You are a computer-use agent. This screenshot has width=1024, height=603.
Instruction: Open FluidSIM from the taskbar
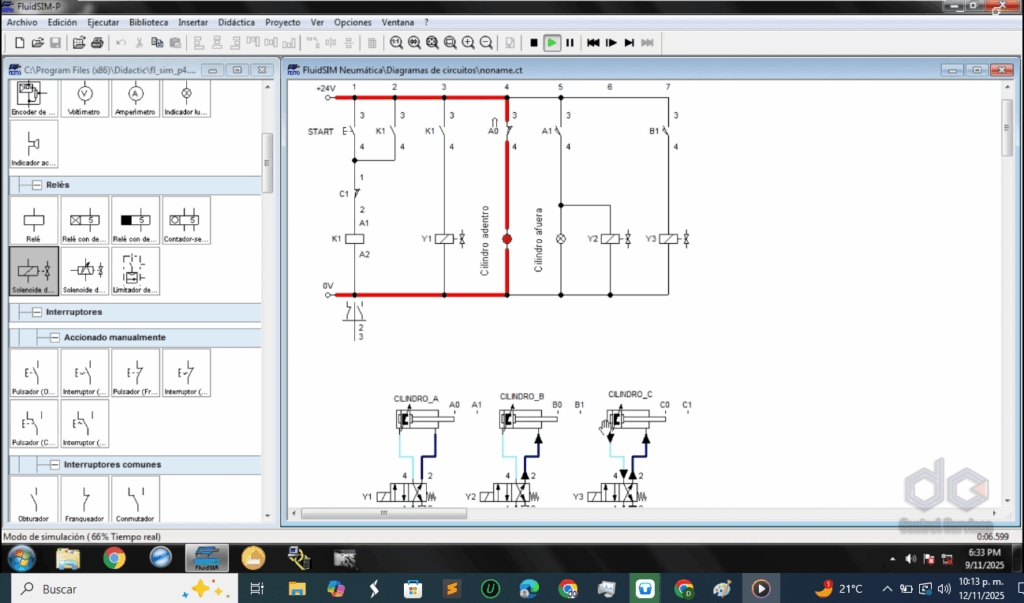pyautogui.click(x=209, y=558)
